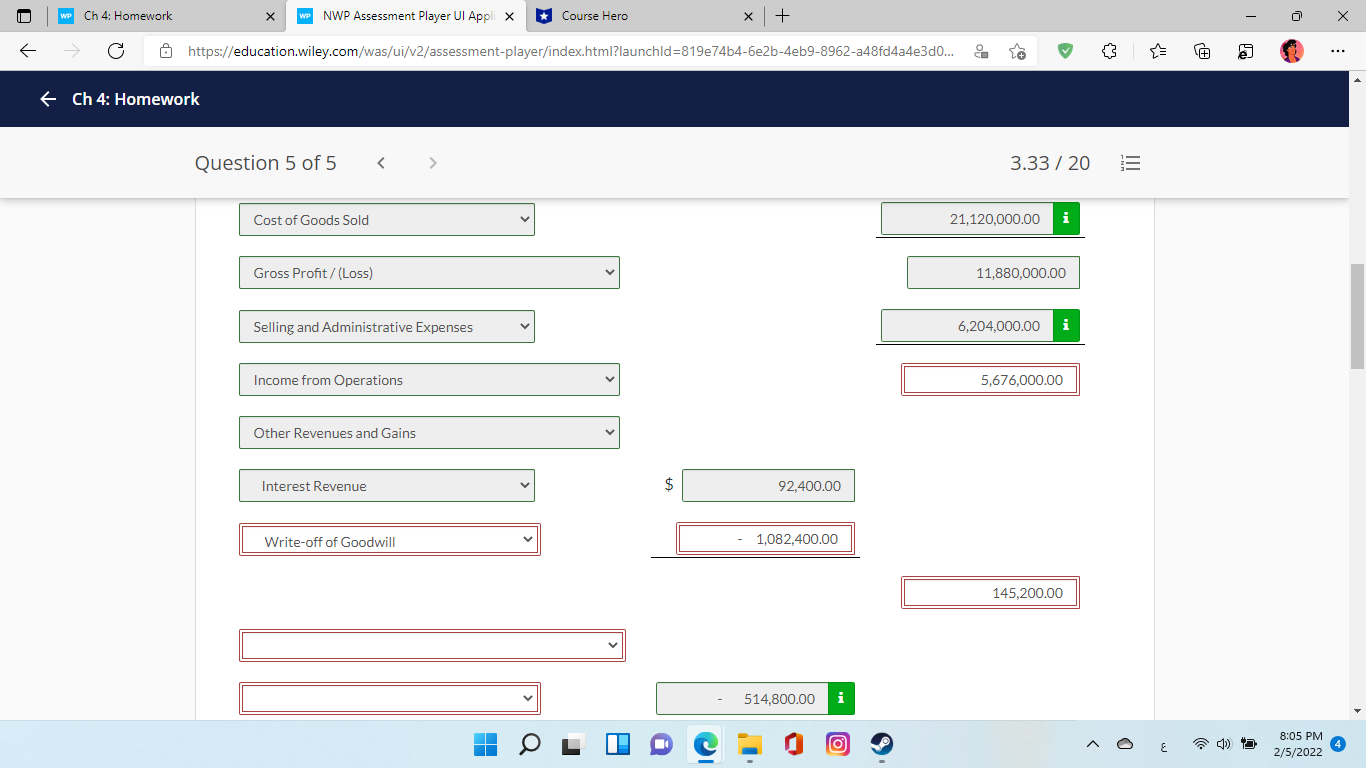Open the Income from Operations dropdown
Image resolution: width=1366 pixels, height=768 pixels.
[x=429, y=380]
